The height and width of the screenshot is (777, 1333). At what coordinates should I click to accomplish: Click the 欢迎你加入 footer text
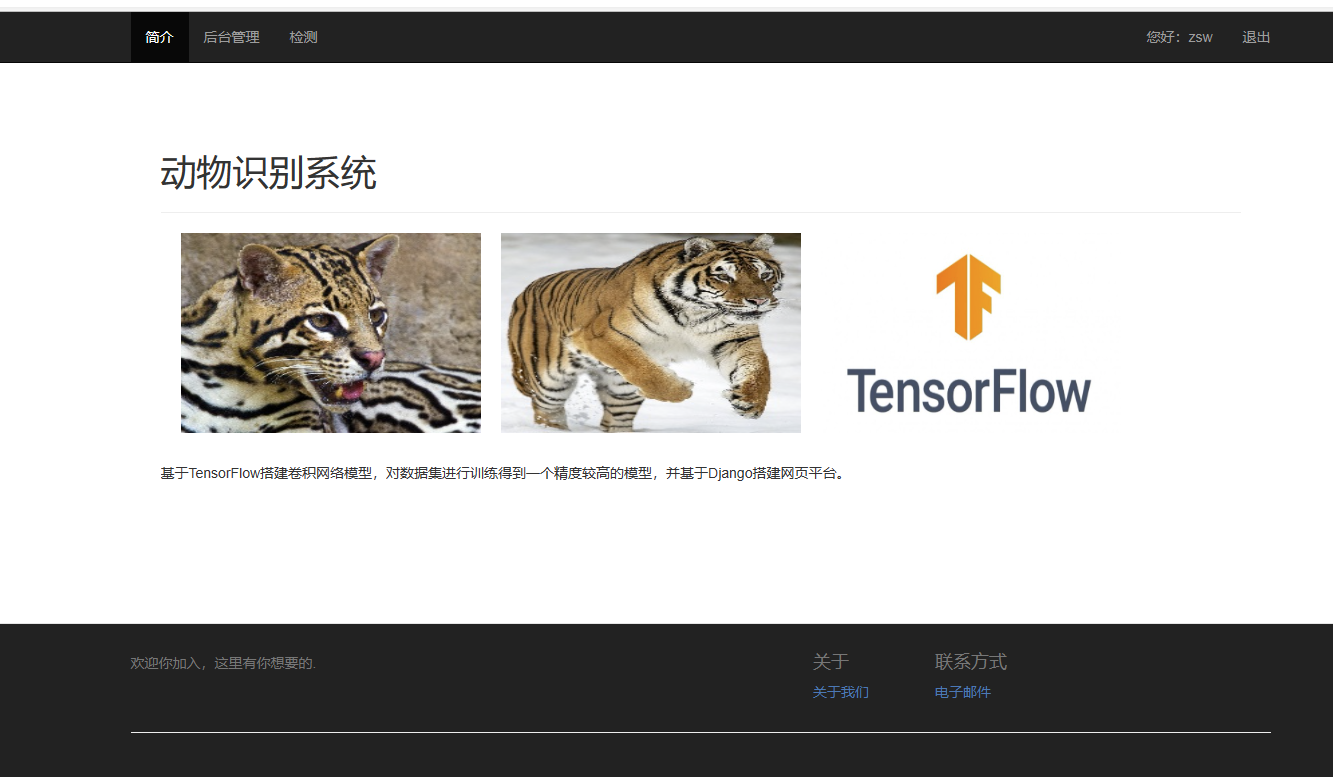(x=223, y=663)
